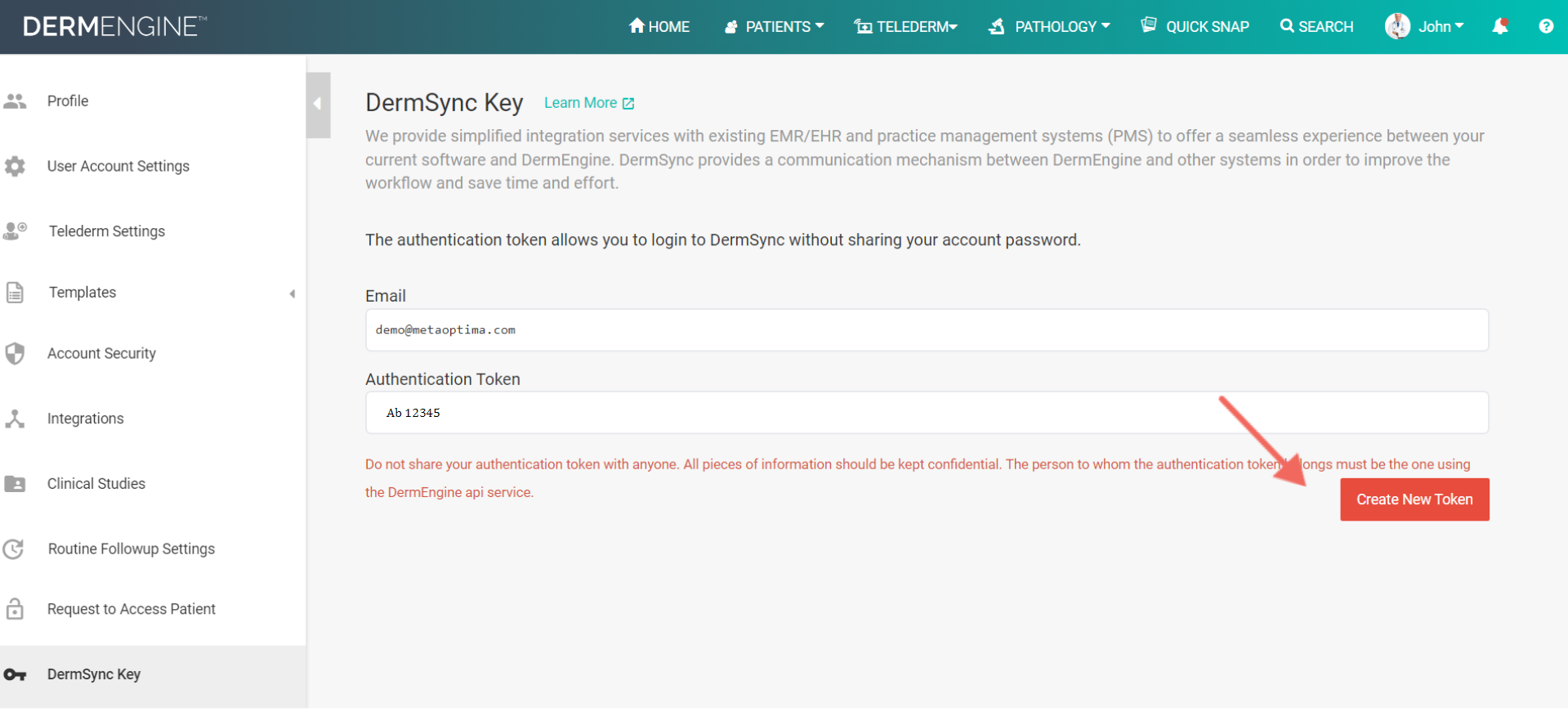This screenshot has height=712, width=1568.
Task: Click the Templates document icon
Action: click(15, 293)
